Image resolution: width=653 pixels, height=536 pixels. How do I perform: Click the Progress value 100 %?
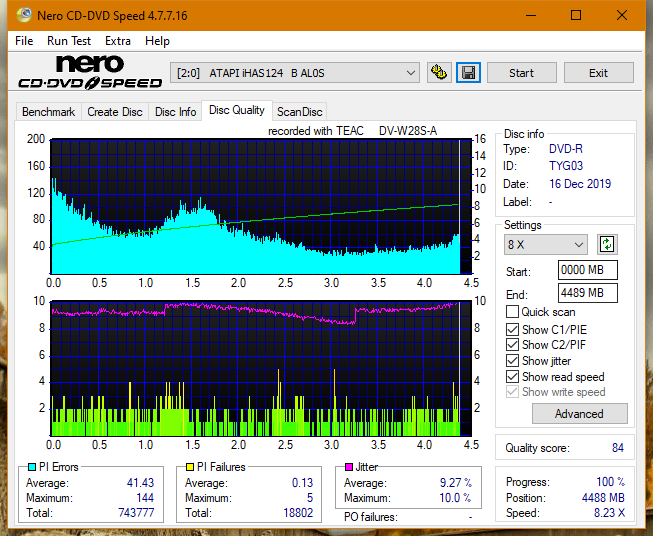click(611, 481)
